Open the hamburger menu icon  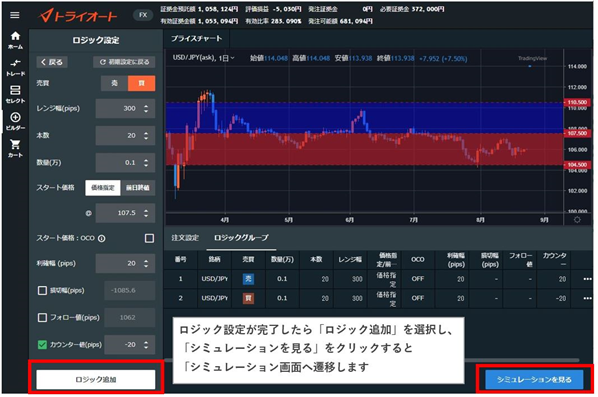15,15
